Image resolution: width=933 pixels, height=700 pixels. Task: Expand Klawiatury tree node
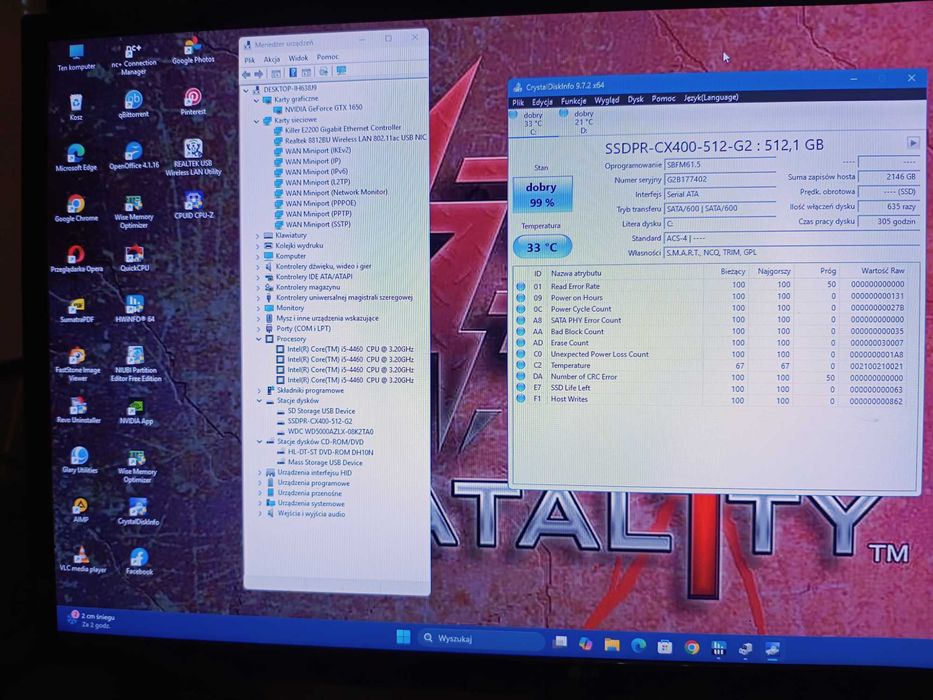coord(258,236)
